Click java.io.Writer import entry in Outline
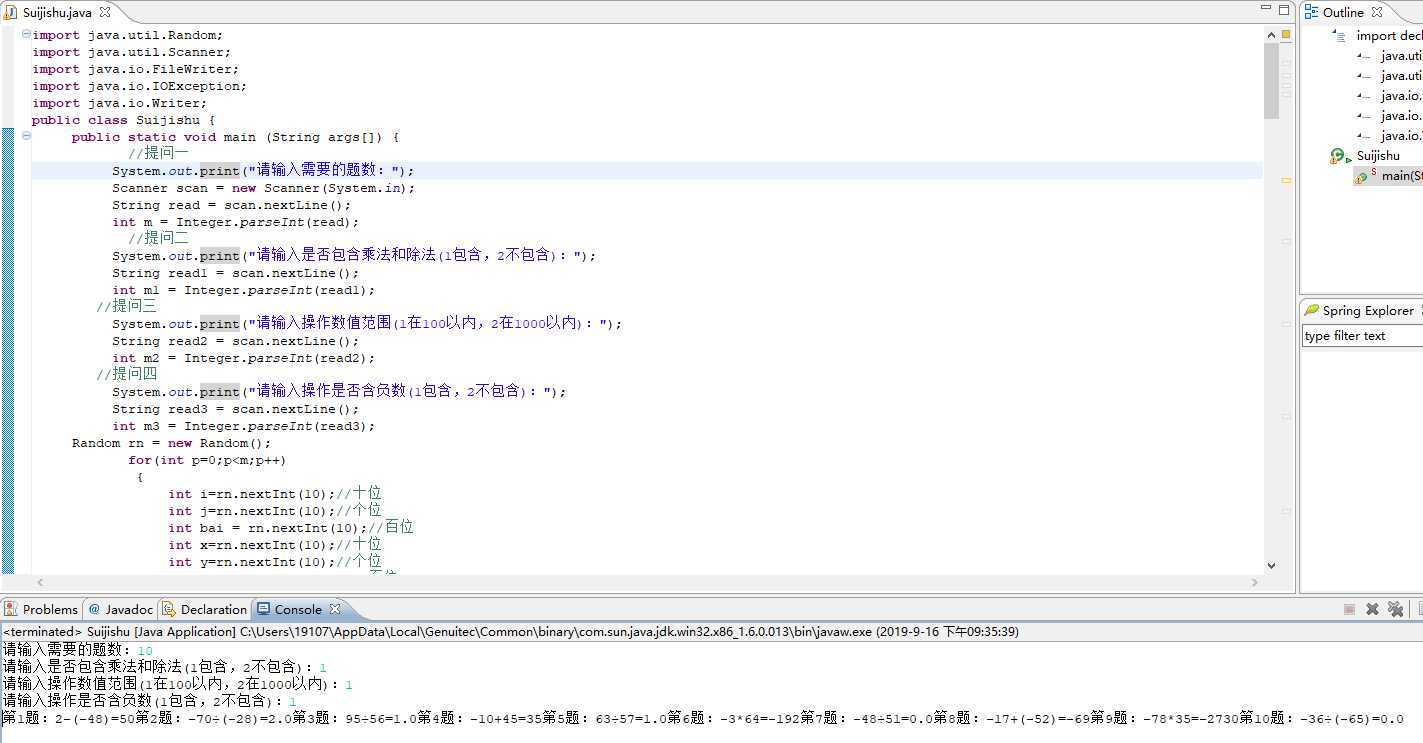Viewport: 1423px width, 743px height. [x=1401, y=135]
